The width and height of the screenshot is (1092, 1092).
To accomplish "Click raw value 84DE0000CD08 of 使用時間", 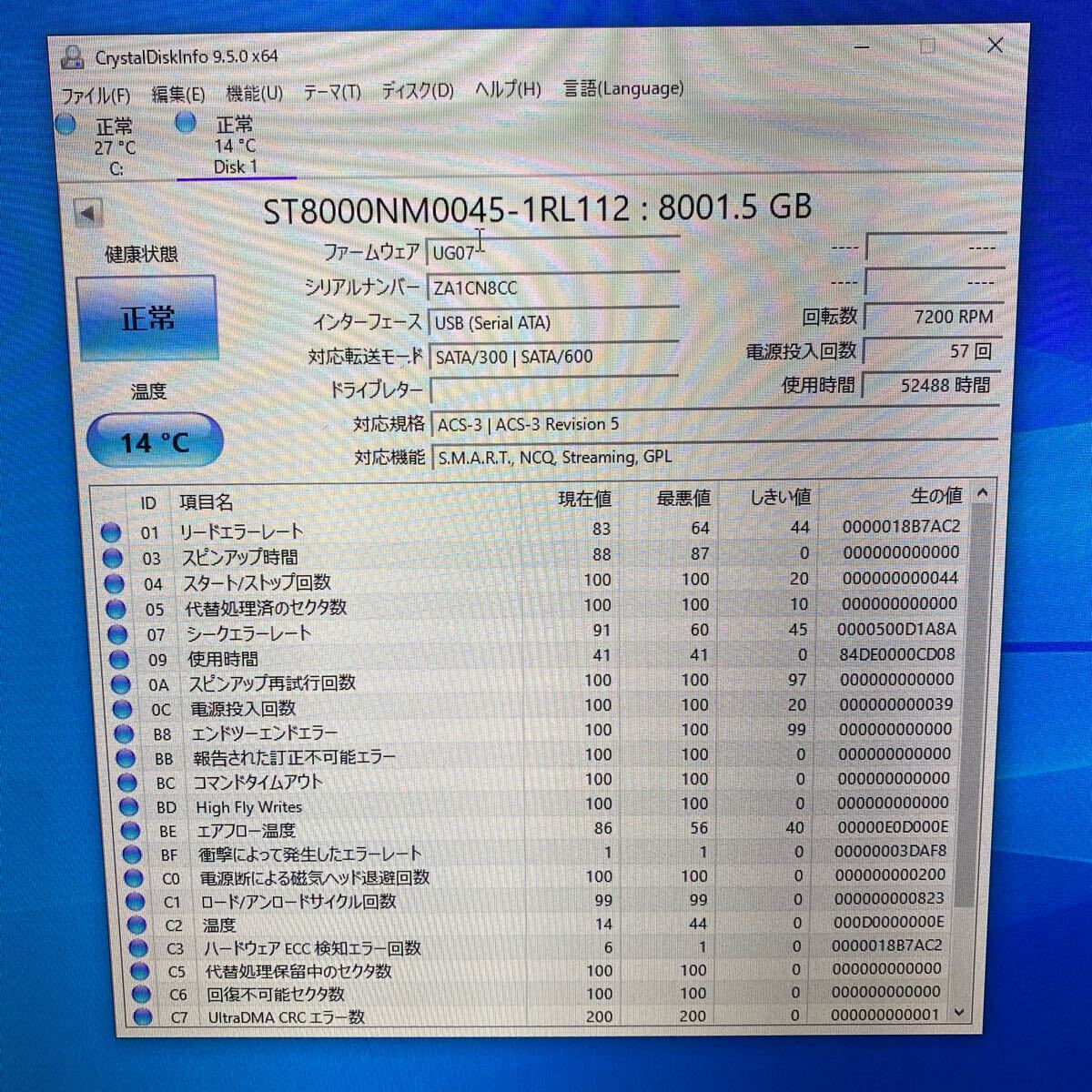I will 896,654.
